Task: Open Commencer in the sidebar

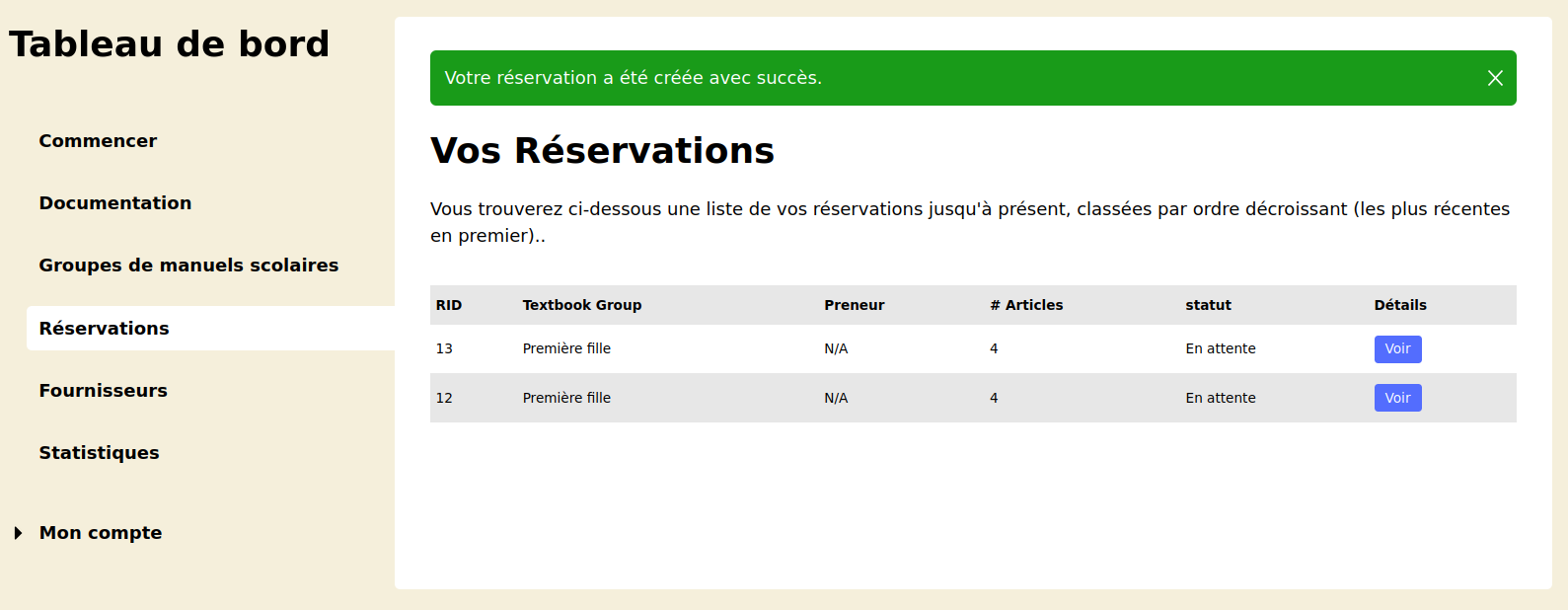Action: (x=98, y=141)
